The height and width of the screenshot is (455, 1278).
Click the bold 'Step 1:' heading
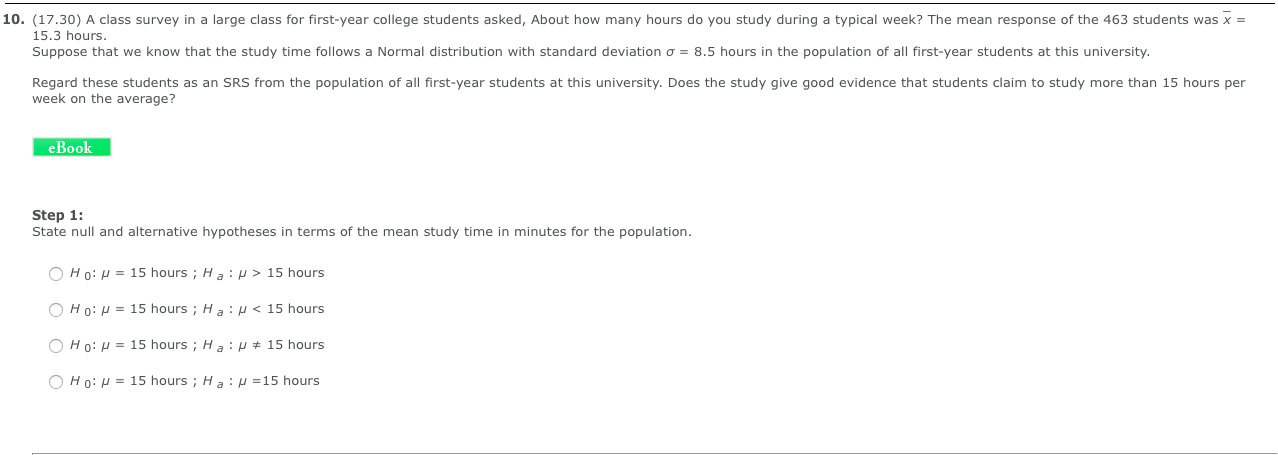58,215
